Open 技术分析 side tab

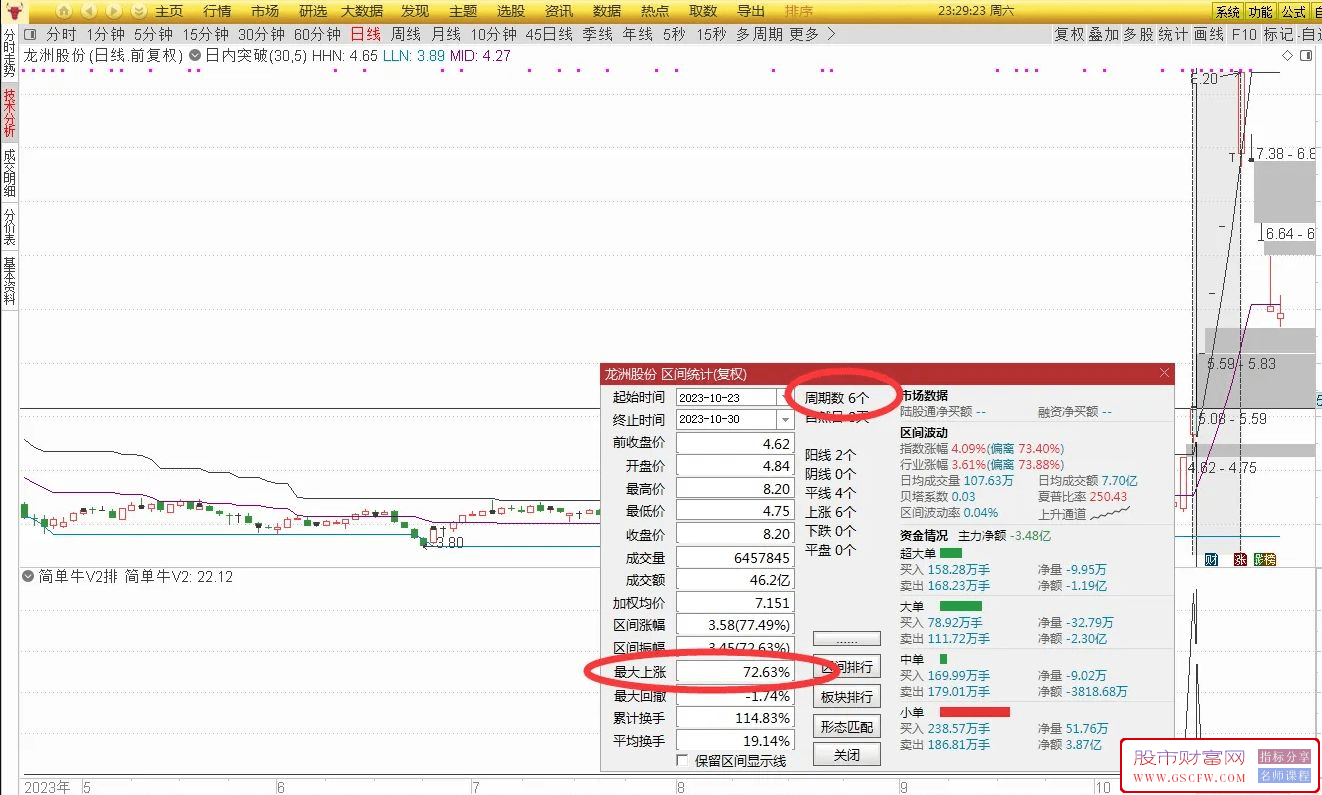(x=9, y=113)
